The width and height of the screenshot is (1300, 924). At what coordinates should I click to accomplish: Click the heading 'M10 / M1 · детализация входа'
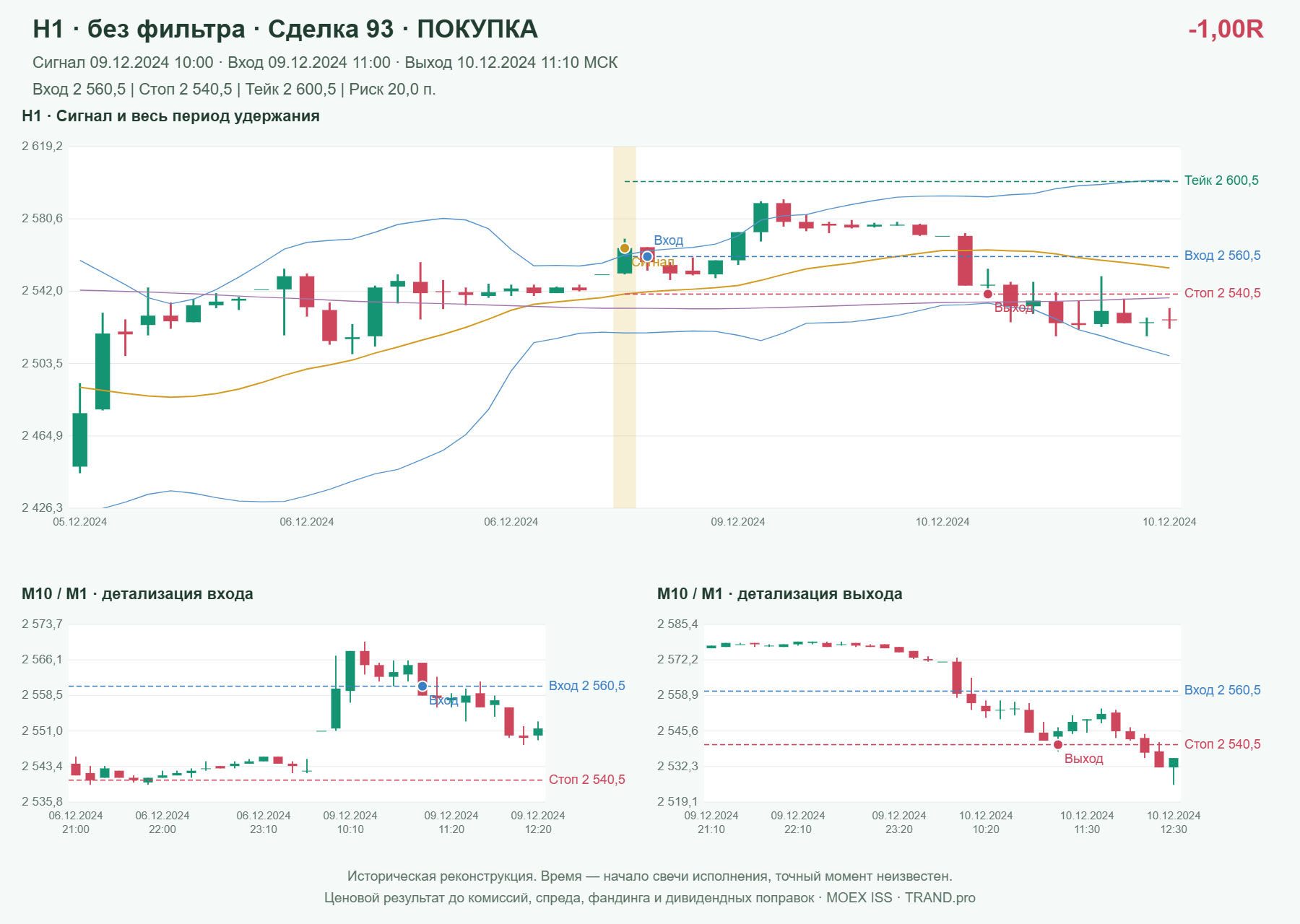[x=137, y=594]
